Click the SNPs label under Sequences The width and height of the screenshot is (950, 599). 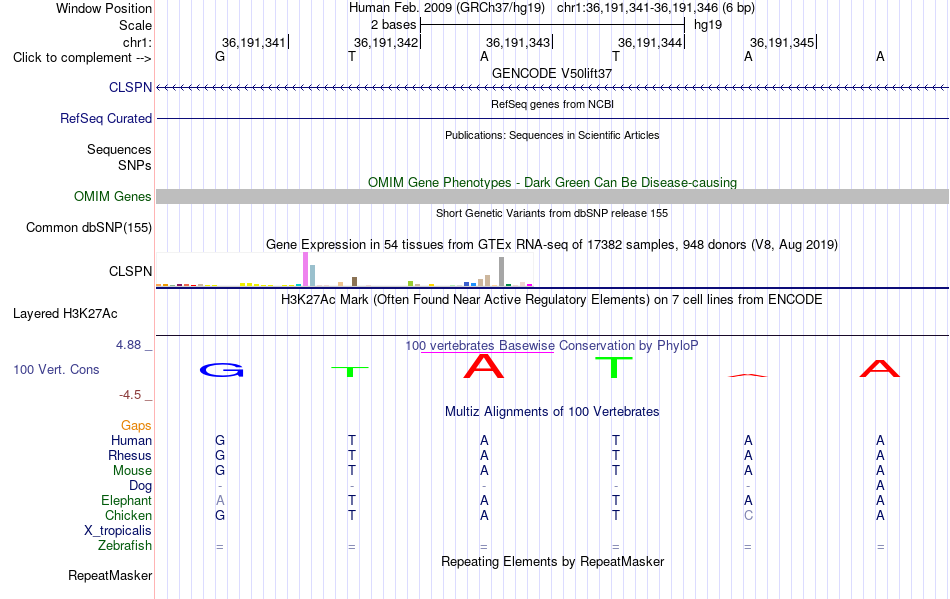point(135,165)
